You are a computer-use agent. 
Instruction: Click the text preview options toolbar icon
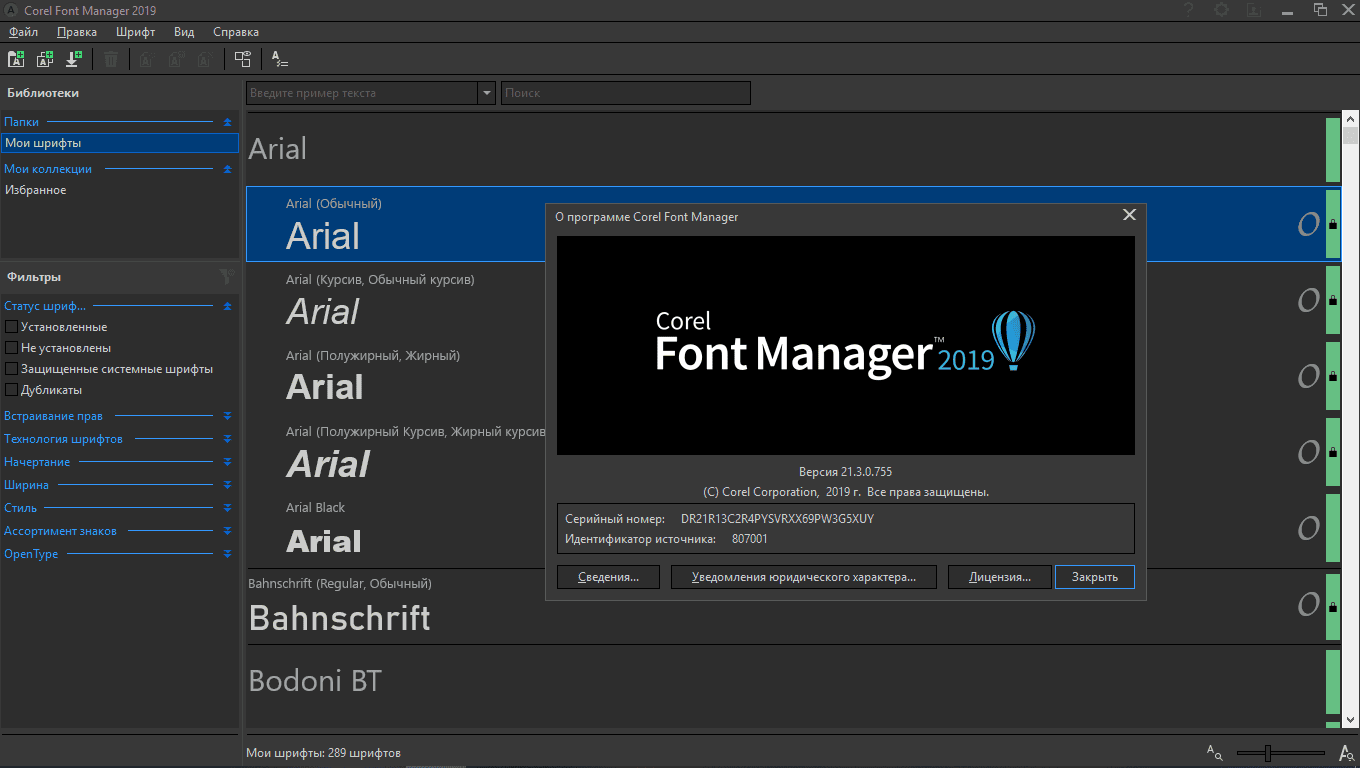point(280,59)
